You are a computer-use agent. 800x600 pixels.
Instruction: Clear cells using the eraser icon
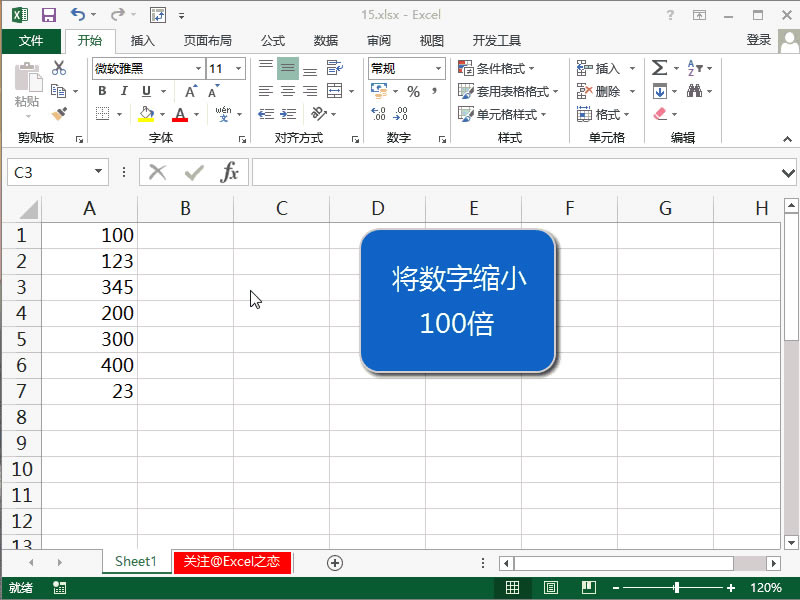659,113
